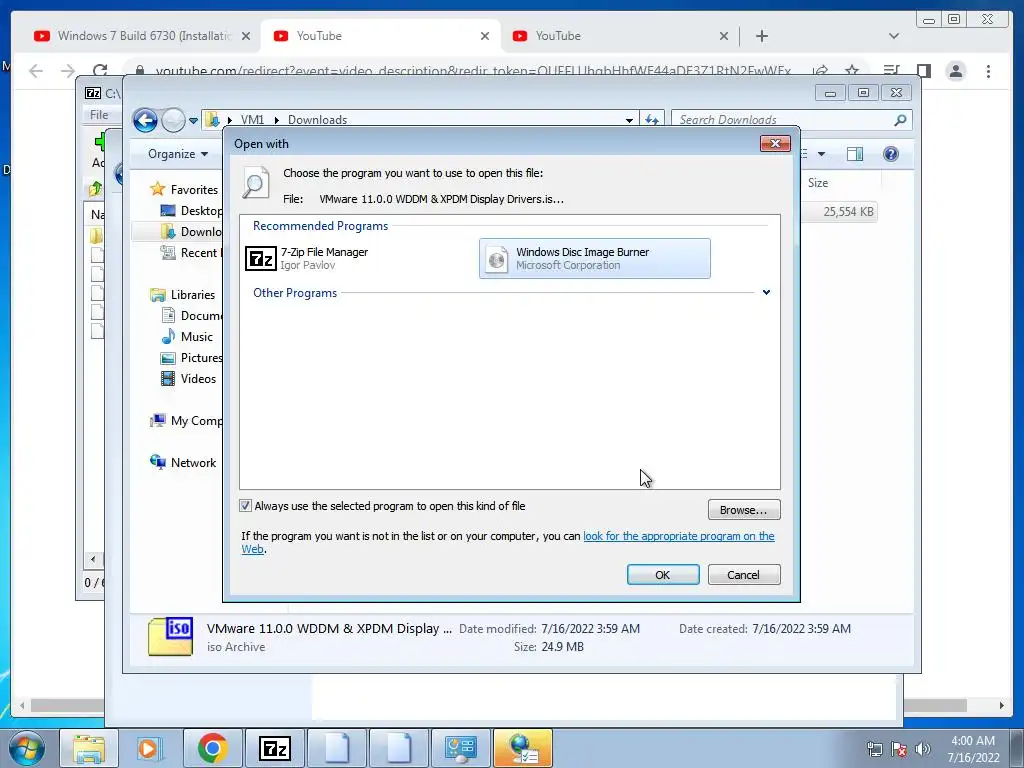1024x768 pixels.
Task: Click Action Center flag in tray
Action: coord(899,749)
